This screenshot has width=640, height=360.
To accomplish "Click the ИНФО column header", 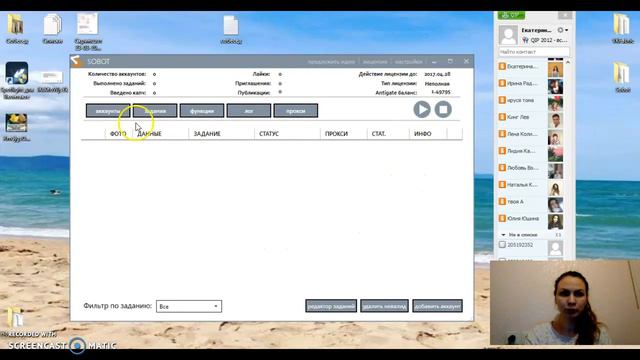I will pos(422,133).
